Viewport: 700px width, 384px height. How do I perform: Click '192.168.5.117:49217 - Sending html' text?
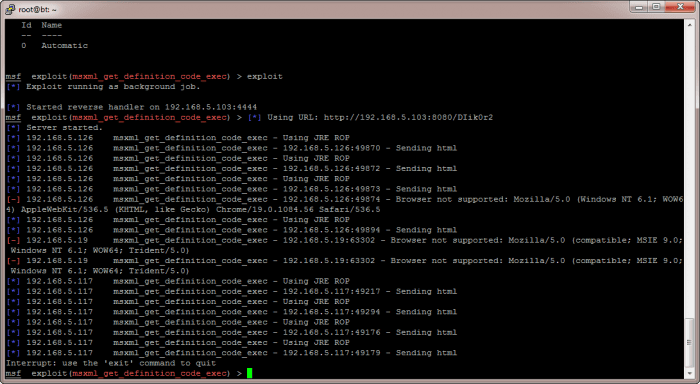370,292
